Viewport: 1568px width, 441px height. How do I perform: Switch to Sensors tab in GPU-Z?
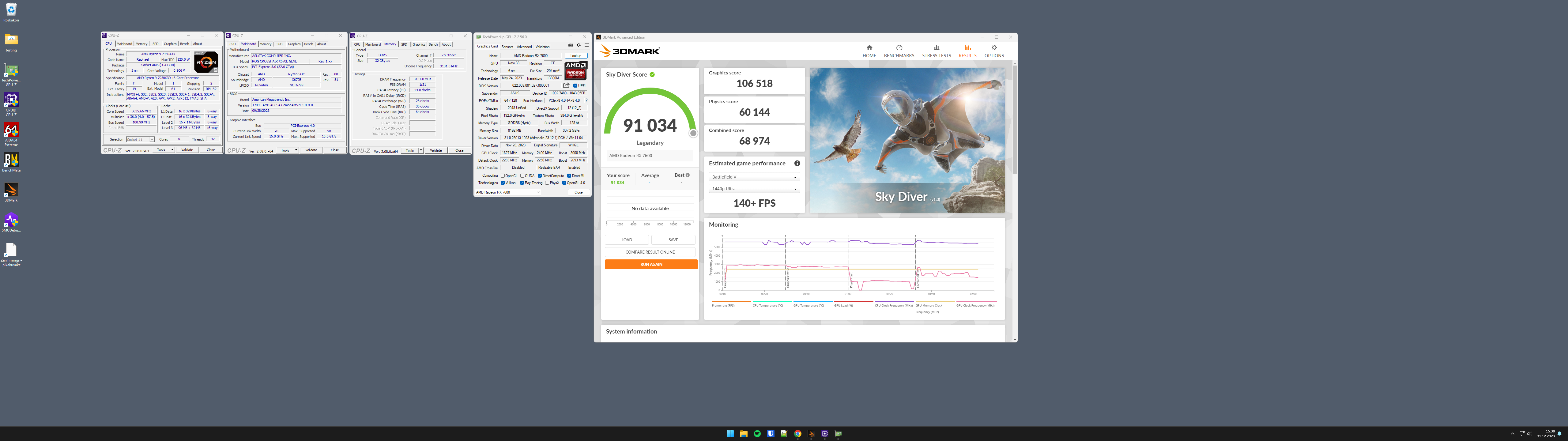point(507,46)
